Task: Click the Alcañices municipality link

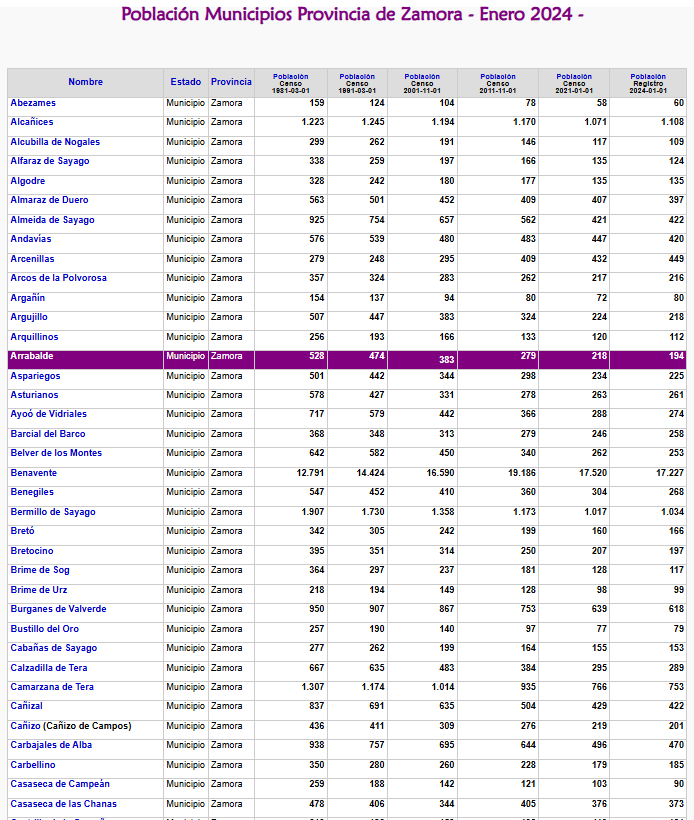Action: 32,122
